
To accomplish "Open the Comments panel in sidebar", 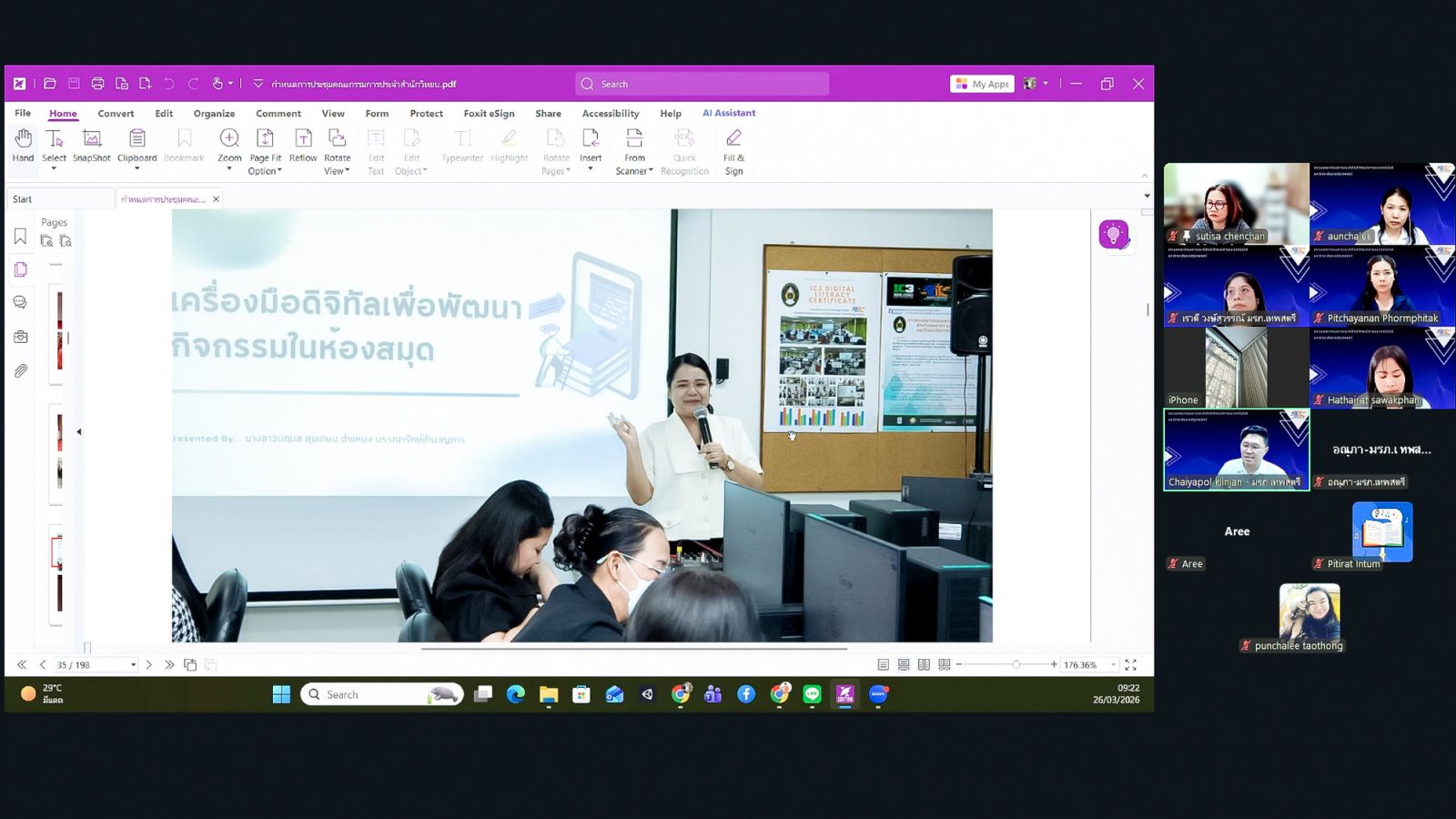I will pyautogui.click(x=20, y=303).
